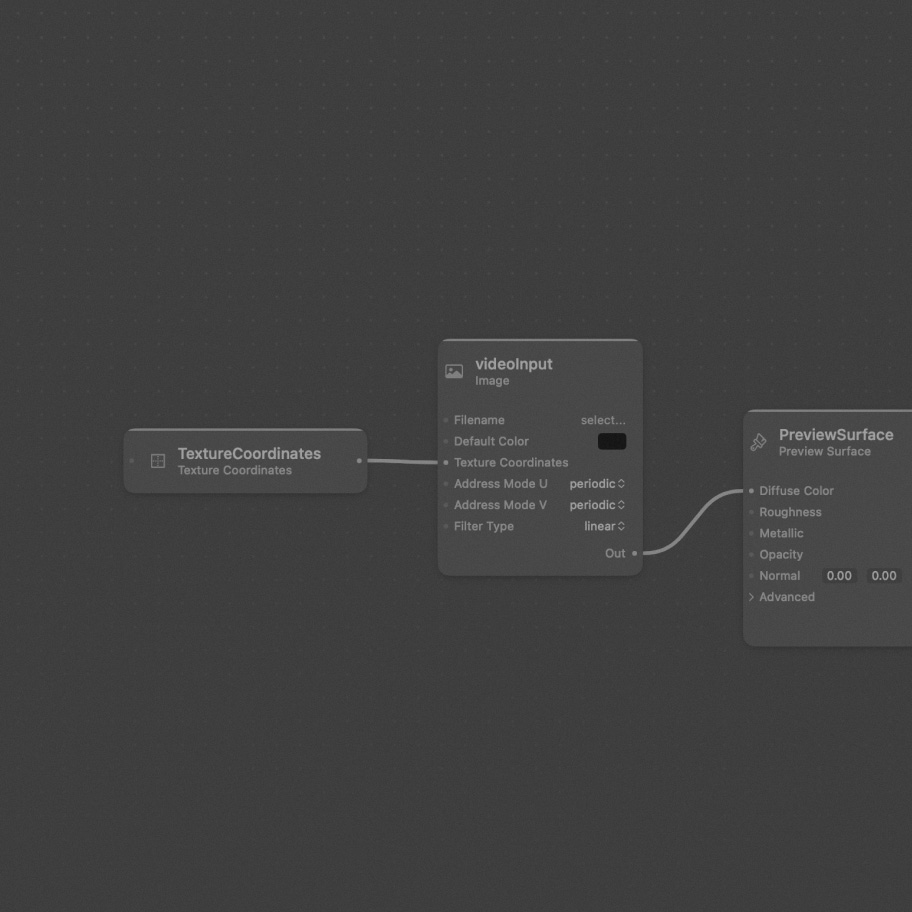Image resolution: width=912 pixels, height=912 pixels.
Task: Click the Out label on videoInput
Action: pyautogui.click(x=615, y=554)
